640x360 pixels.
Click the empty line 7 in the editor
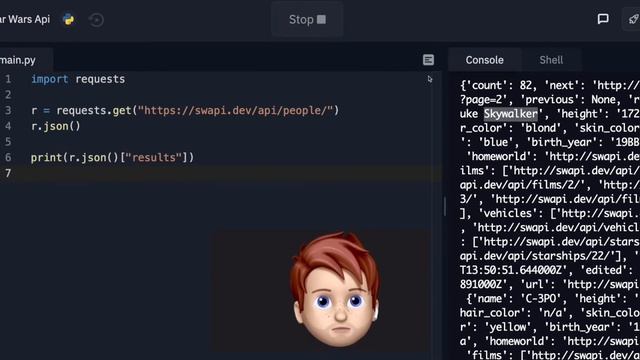229,173
